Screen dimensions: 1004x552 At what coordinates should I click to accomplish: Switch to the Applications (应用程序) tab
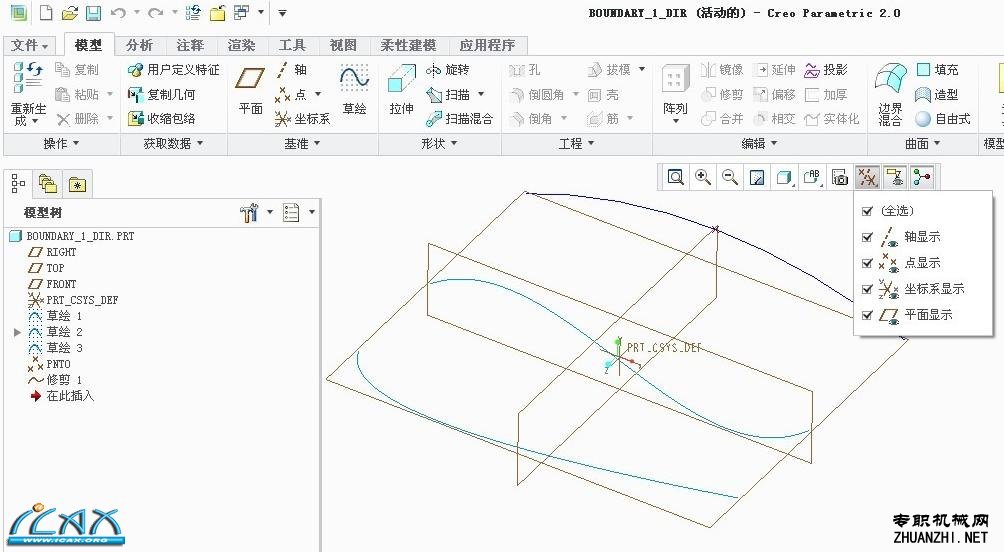pyautogui.click(x=487, y=45)
